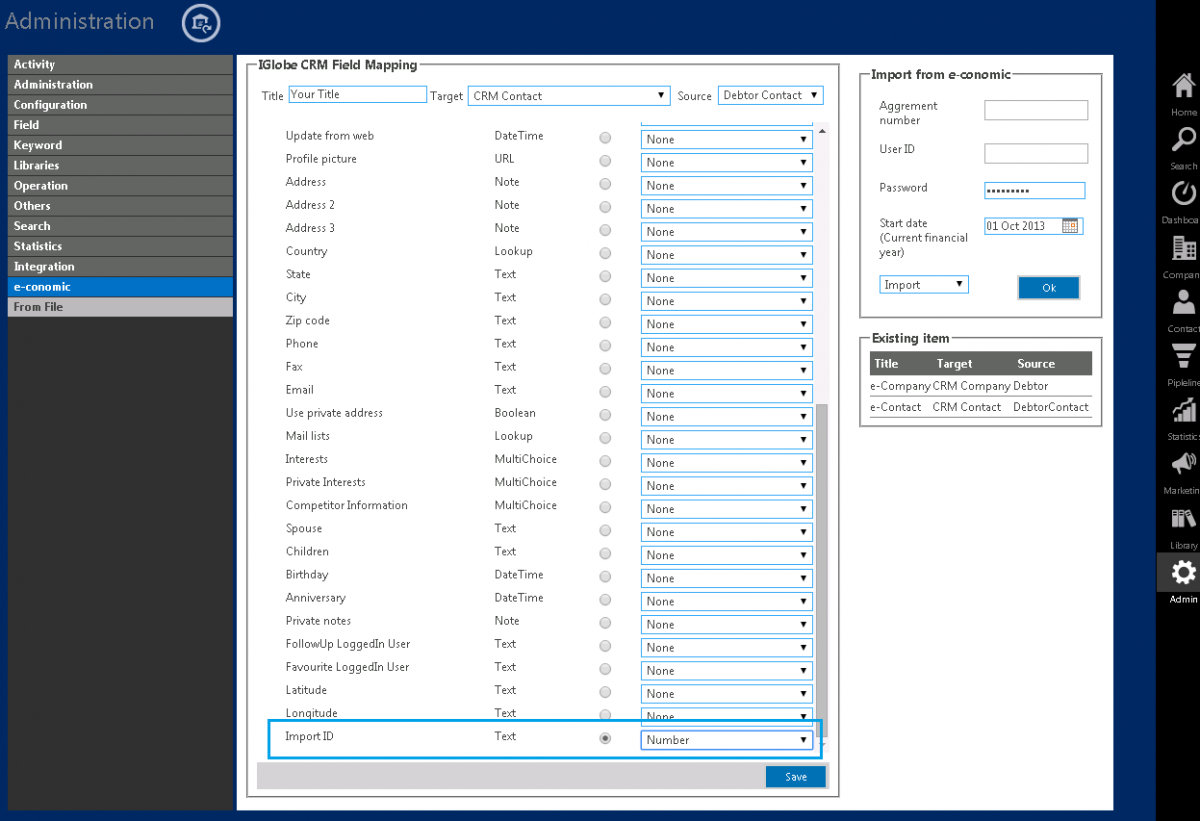Click the Ok button
Screen dimensions: 1200x821
click(x=1049, y=288)
